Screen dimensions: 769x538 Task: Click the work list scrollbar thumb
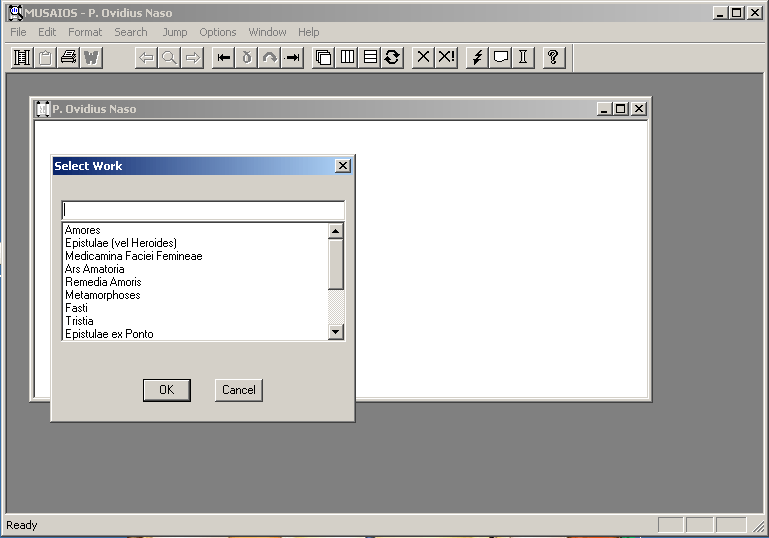(x=336, y=264)
